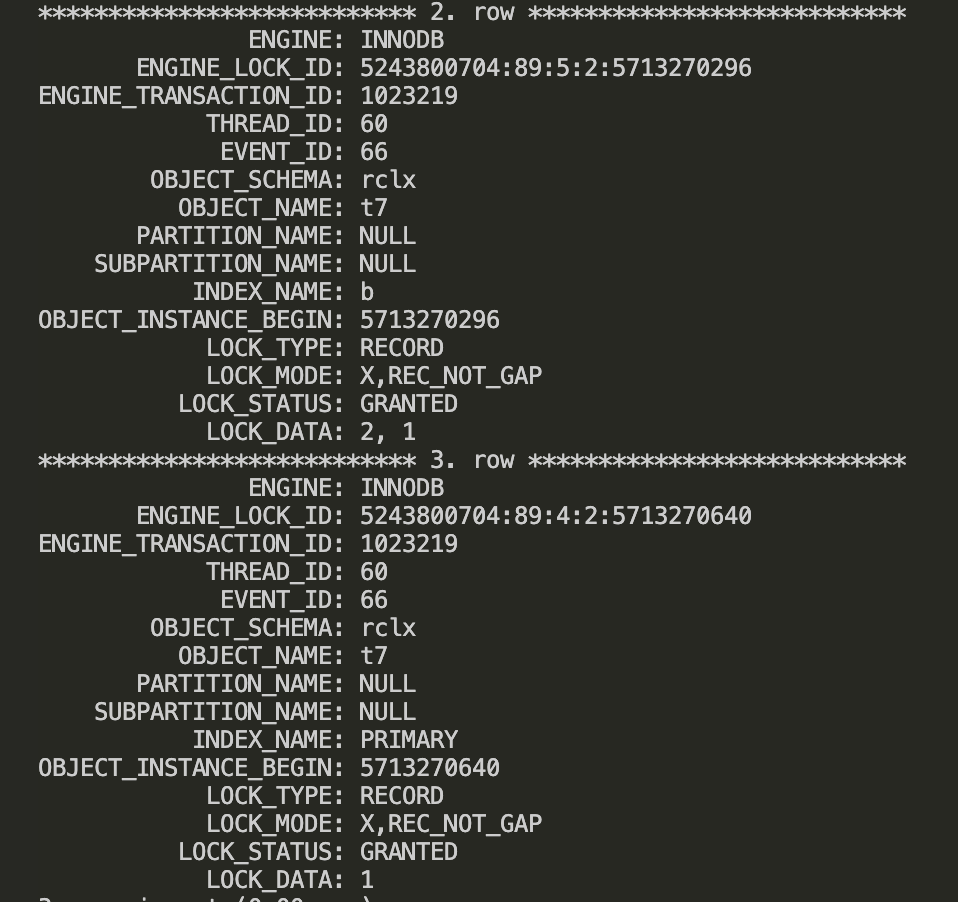Click OBJECT_INSTANCE_BEGIN value 5713270640
Image resolution: width=958 pixels, height=902 pixels.
click(429, 768)
